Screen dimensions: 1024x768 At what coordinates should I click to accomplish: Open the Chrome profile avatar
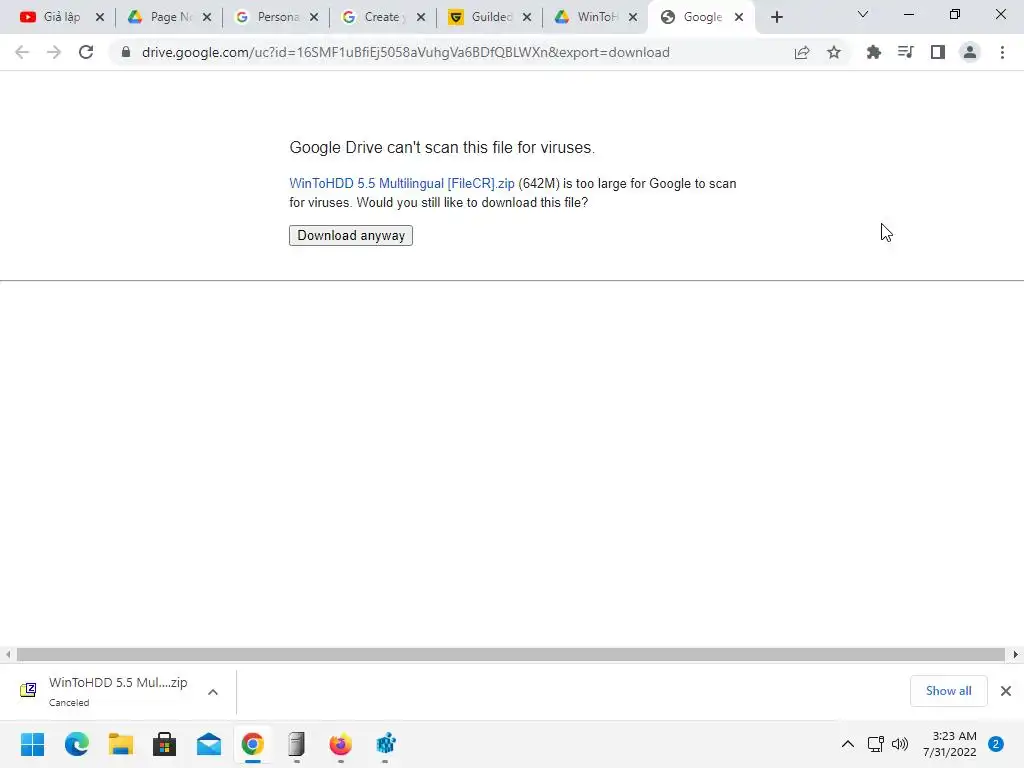click(970, 52)
